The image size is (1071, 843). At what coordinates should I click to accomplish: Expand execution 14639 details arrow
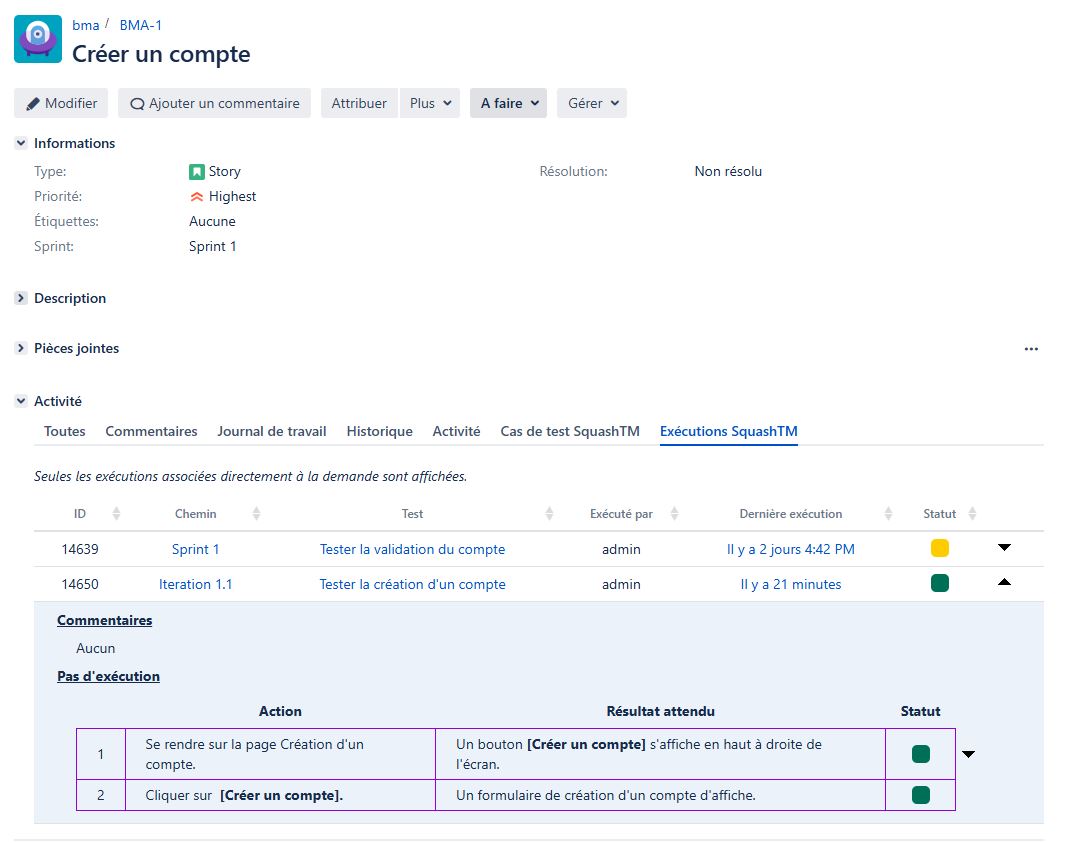tap(1004, 548)
